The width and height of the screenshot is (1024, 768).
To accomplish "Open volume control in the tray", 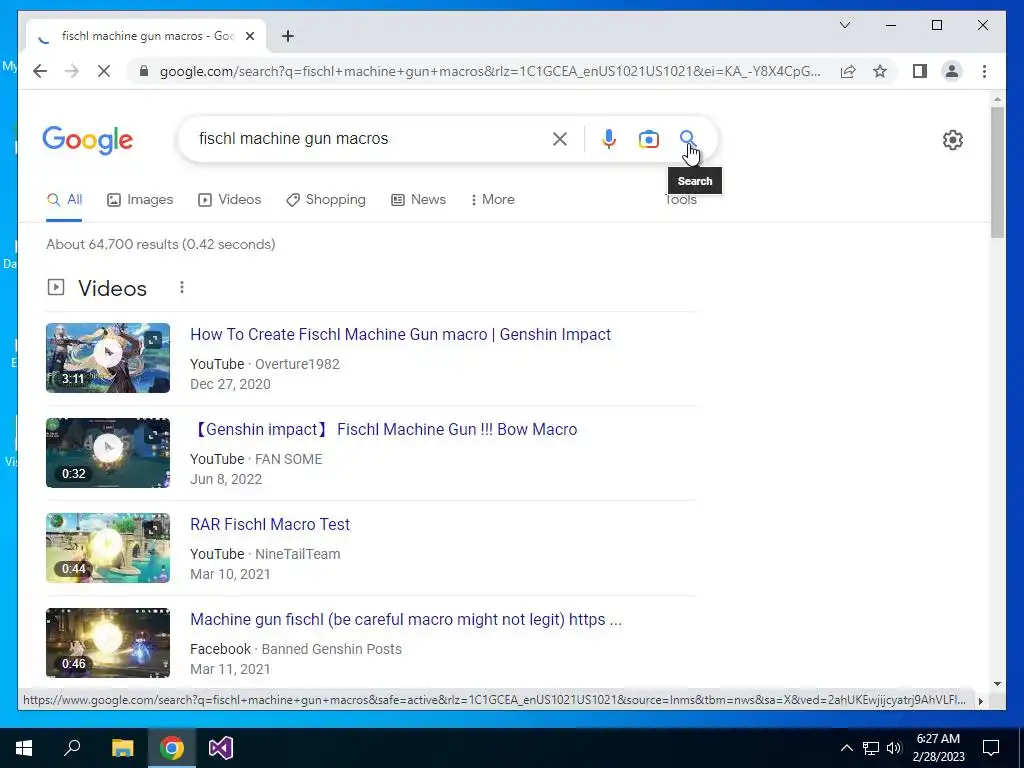I will [894, 748].
